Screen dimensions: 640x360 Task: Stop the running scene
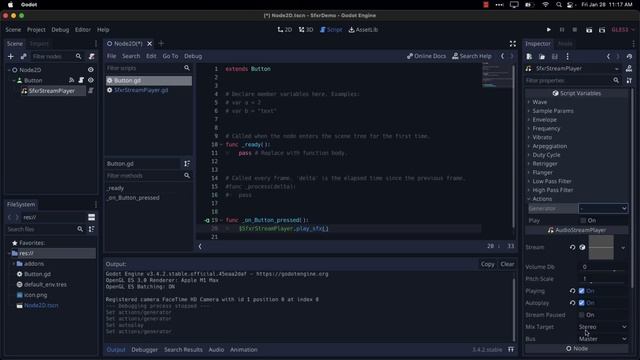[575, 30]
